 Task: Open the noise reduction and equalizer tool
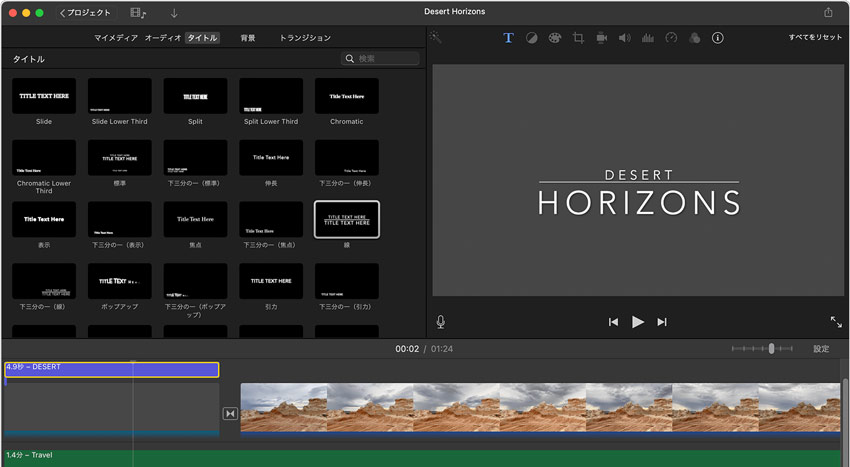647,38
